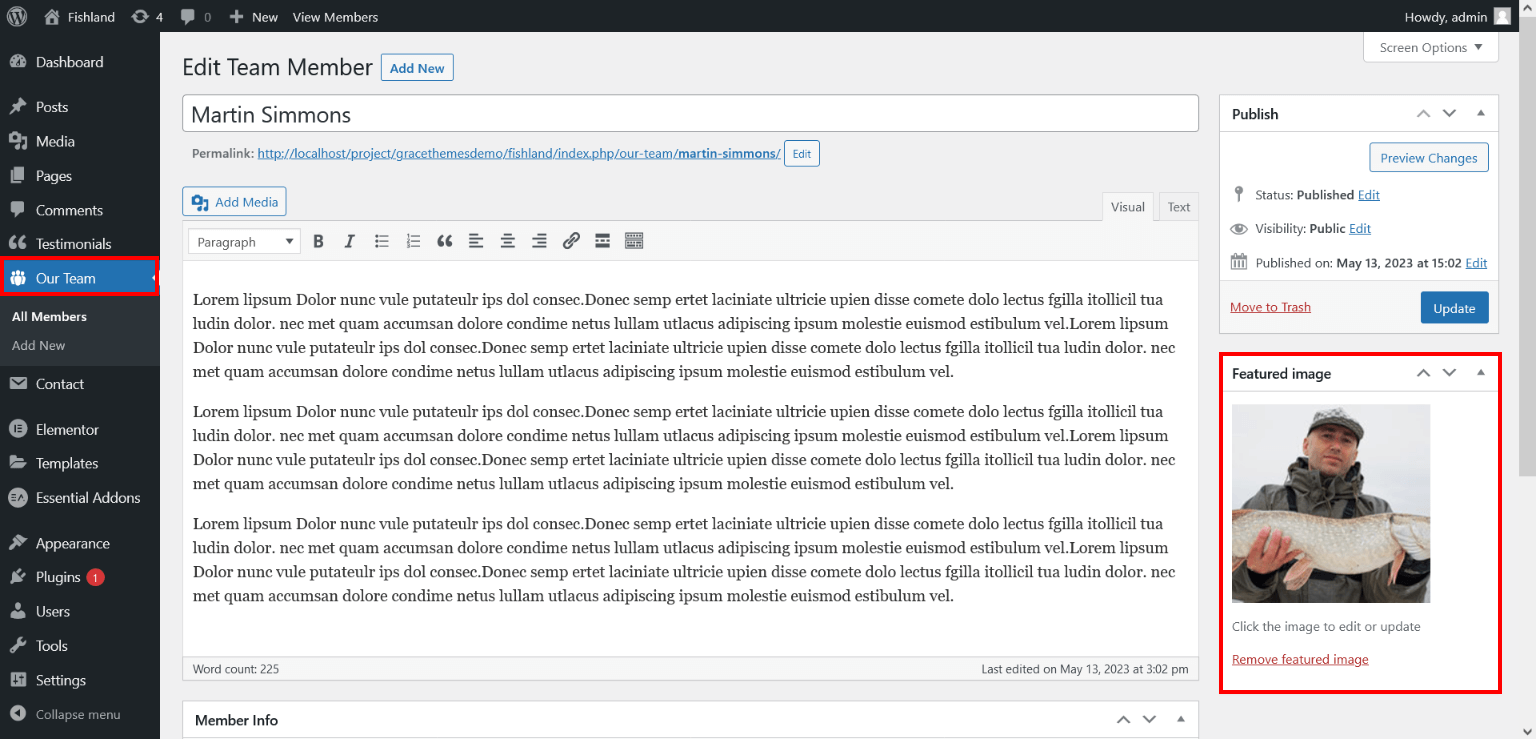
Task: Open the Media library menu
Action: tap(80, 141)
